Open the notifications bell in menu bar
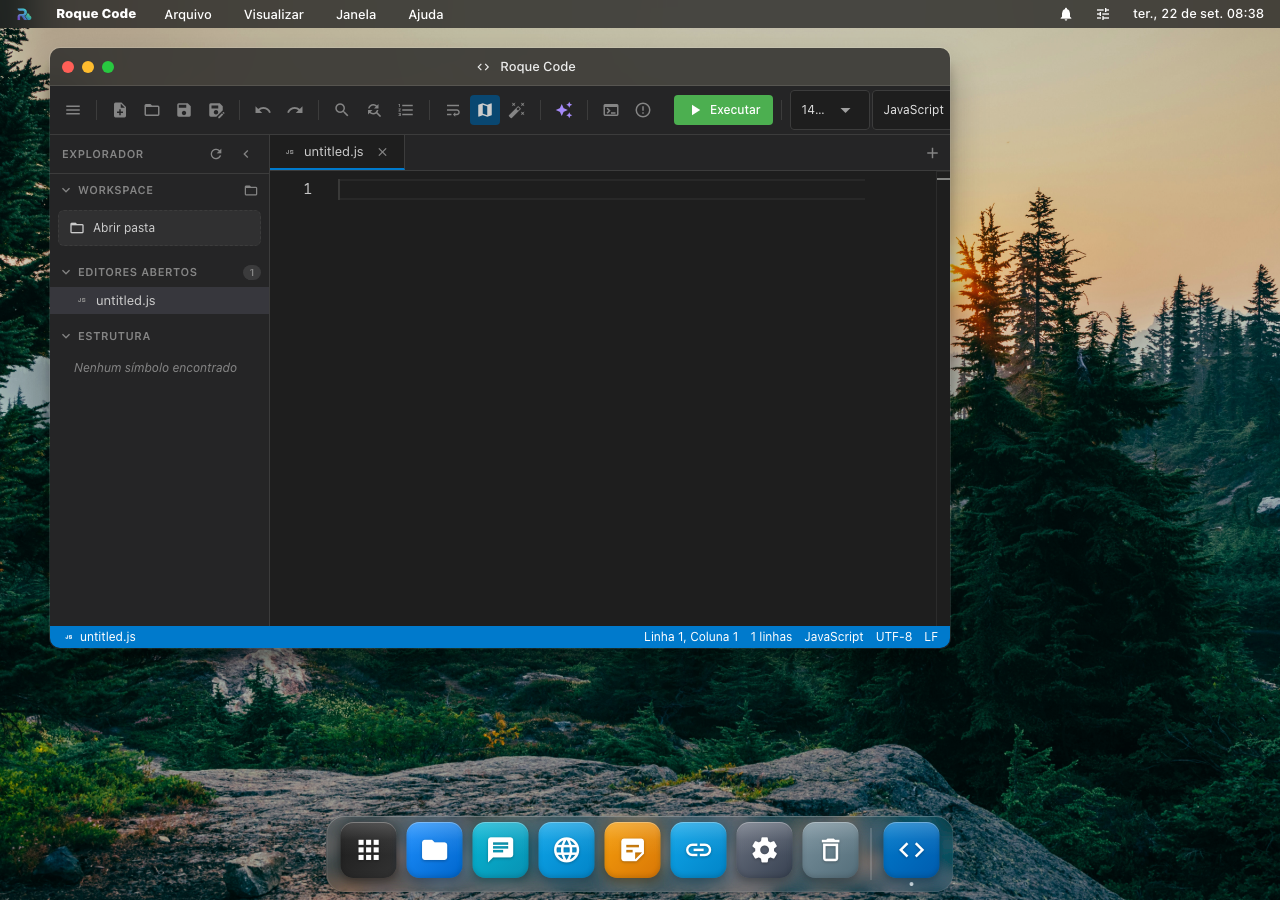This screenshot has width=1280, height=900. point(1066,14)
